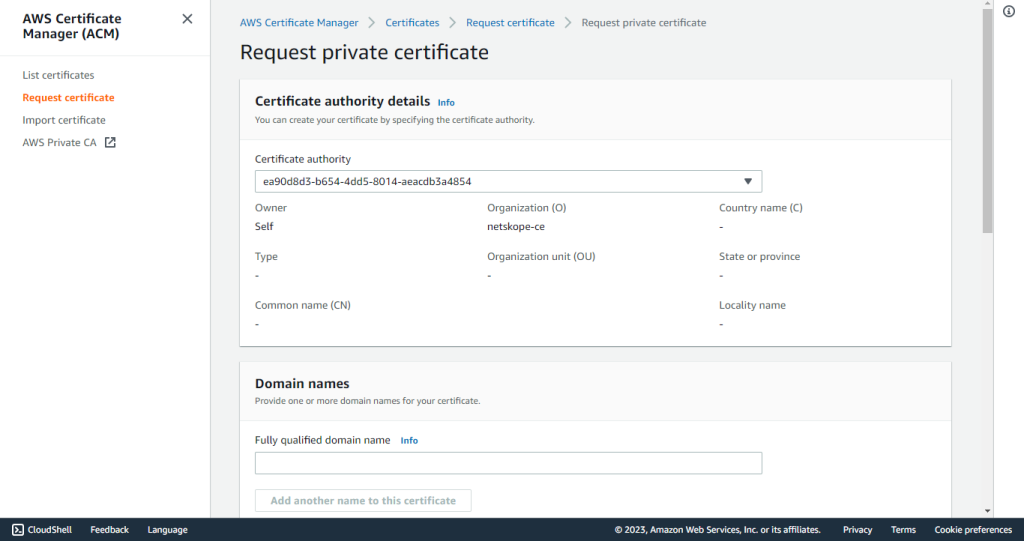Open the Language selector in footer
The image size is (1024, 541).
[167, 530]
